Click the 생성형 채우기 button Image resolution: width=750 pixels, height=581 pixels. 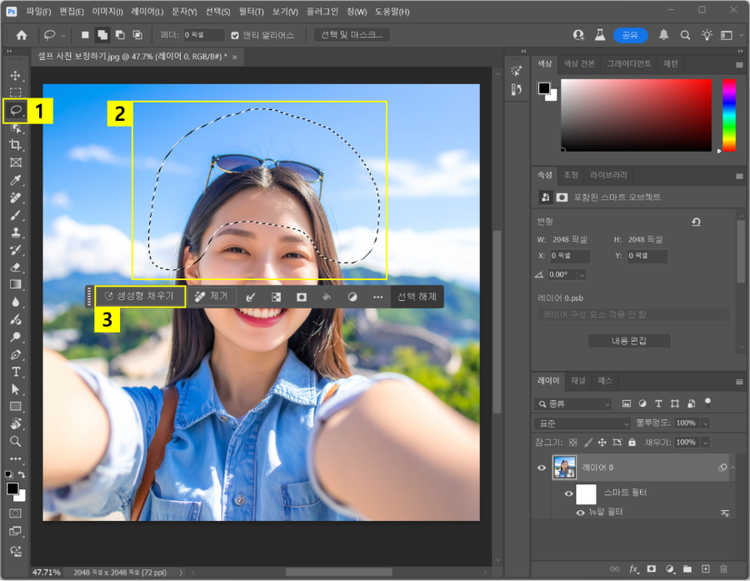coord(140,297)
